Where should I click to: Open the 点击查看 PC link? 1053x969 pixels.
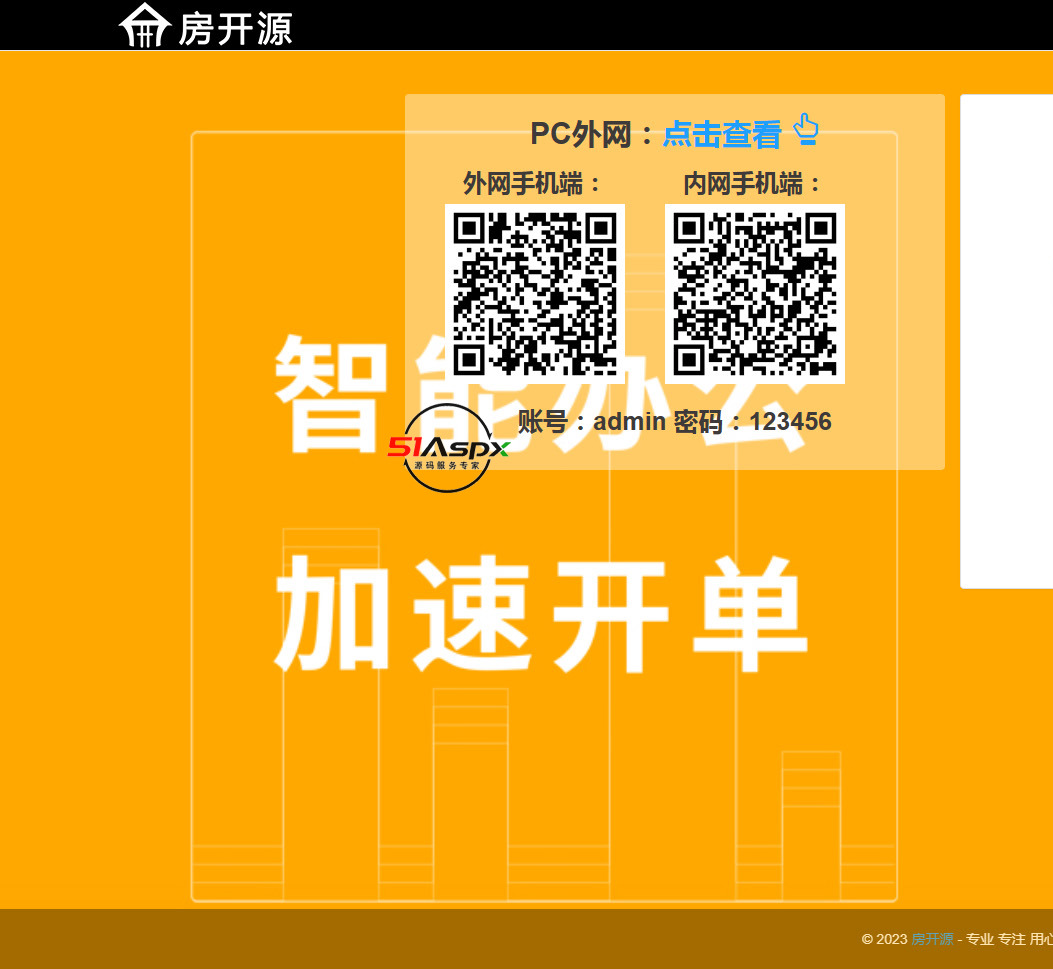722,134
